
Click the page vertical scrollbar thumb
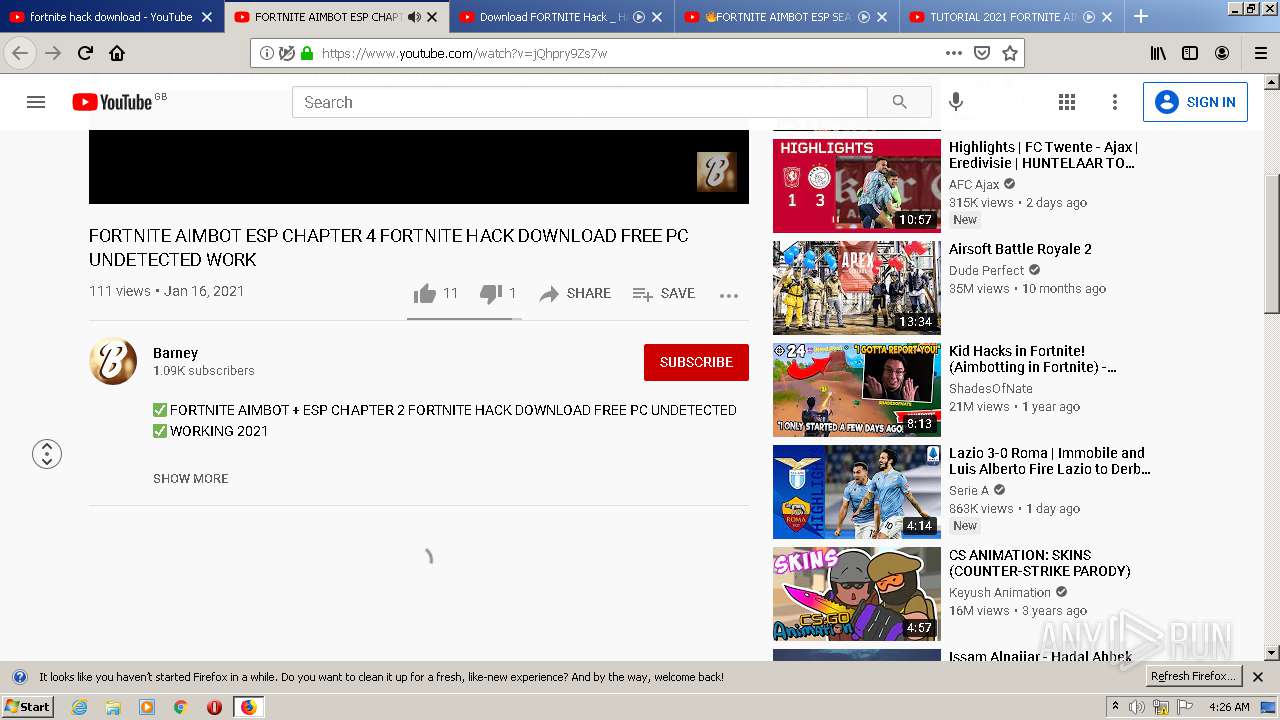point(1272,244)
